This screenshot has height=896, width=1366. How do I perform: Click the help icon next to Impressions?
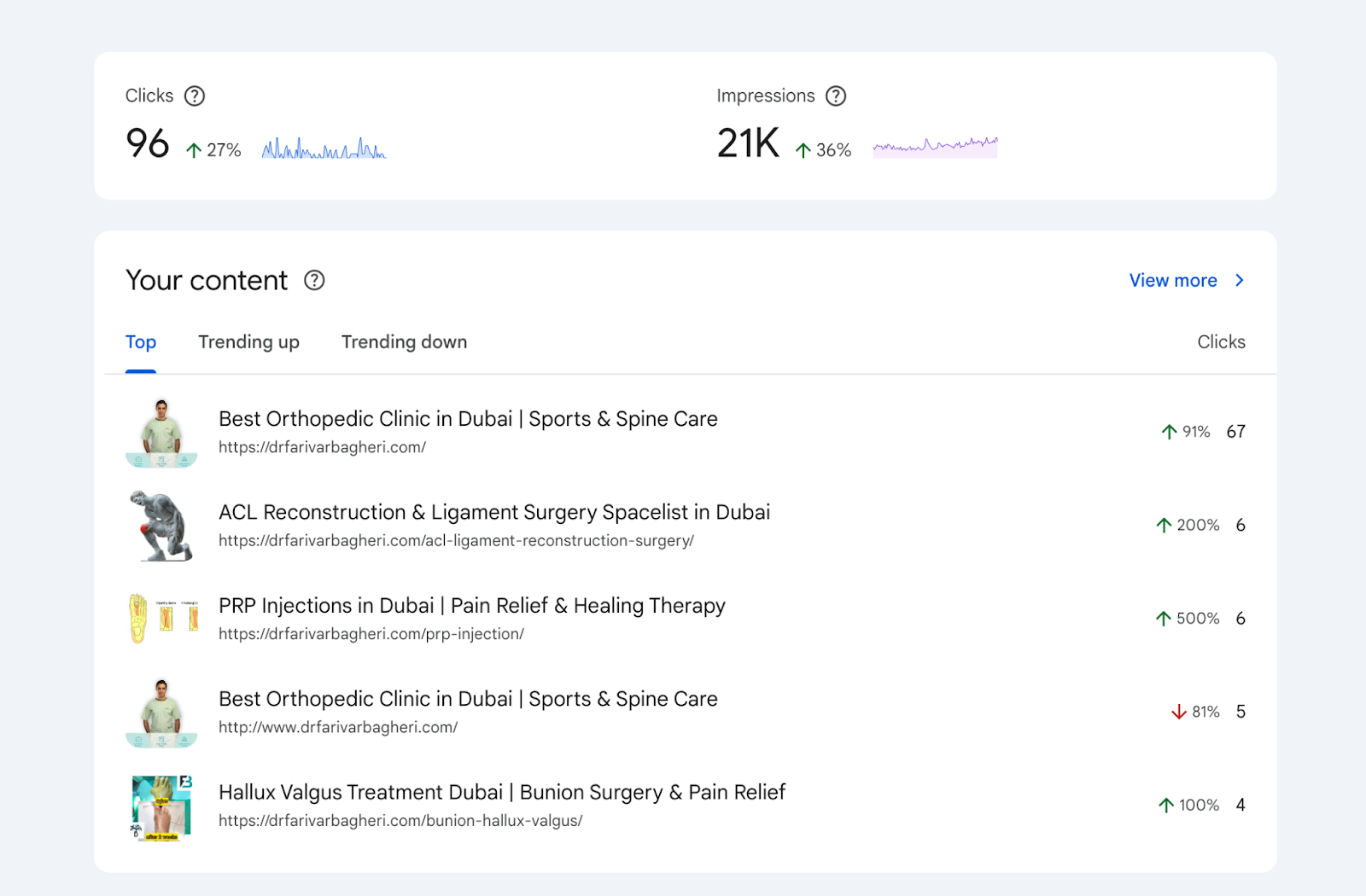(x=836, y=96)
